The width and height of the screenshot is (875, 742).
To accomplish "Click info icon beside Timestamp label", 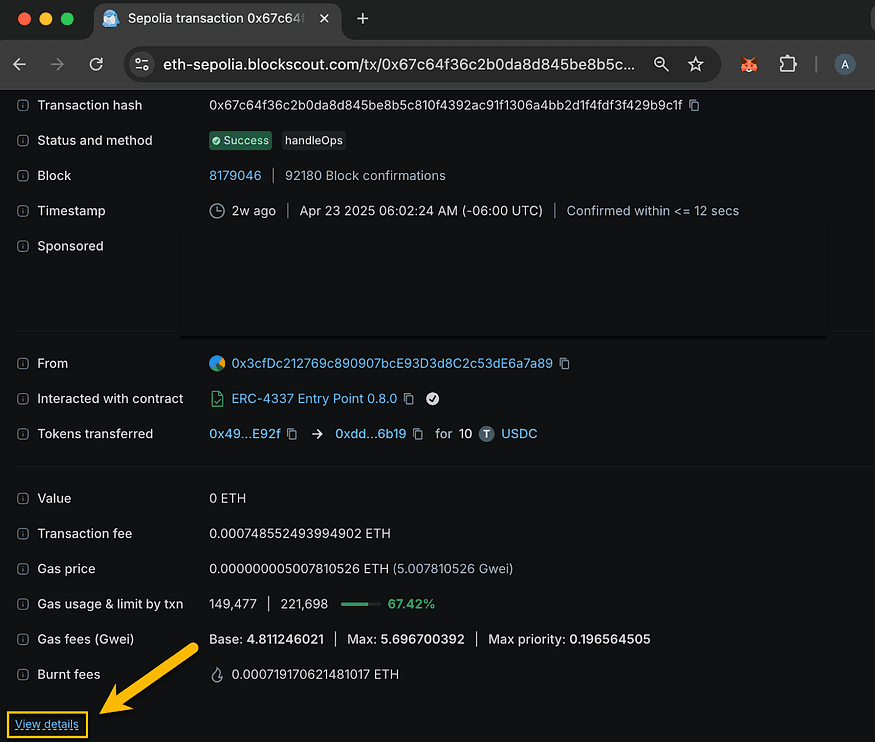I will point(23,211).
